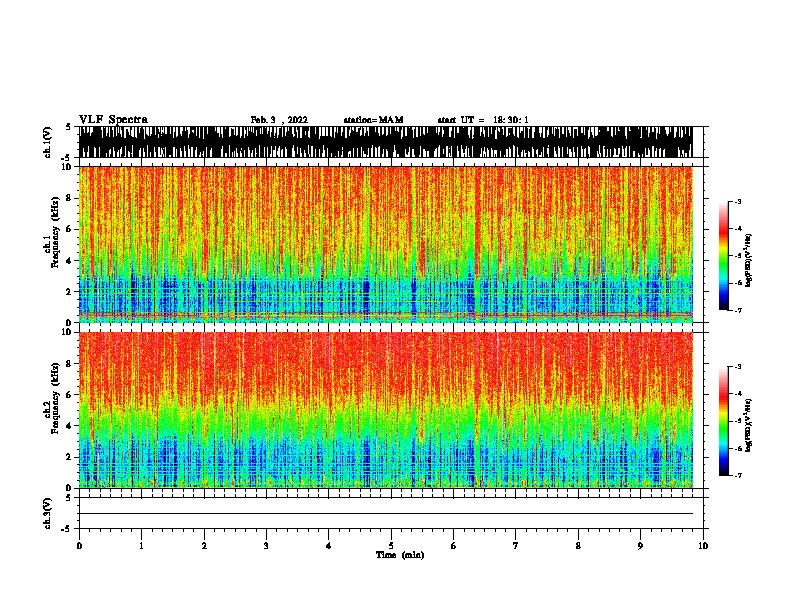Screen dimensions: 792x612
Task: Click the ch.2 color bar's log(PSD) label
Action: [x=749, y=426]
